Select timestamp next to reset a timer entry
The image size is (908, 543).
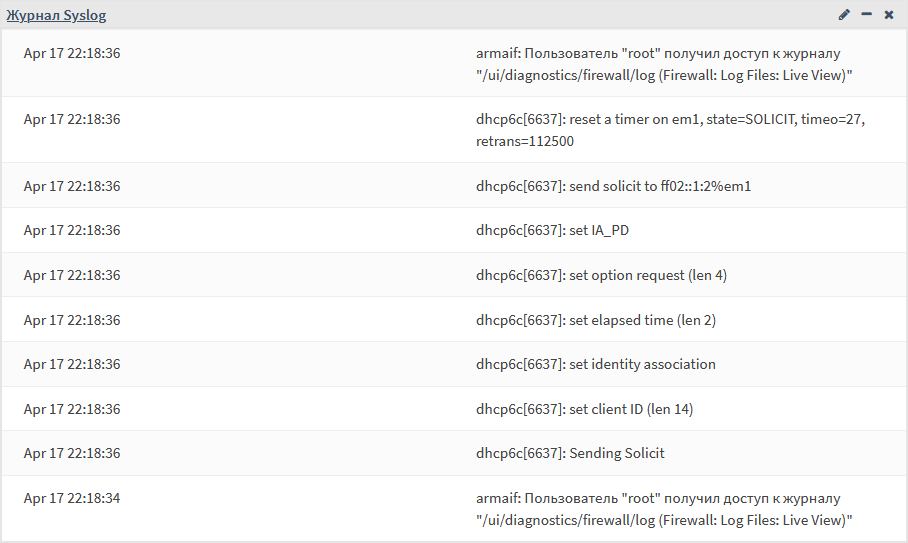(x=72, y=119)
